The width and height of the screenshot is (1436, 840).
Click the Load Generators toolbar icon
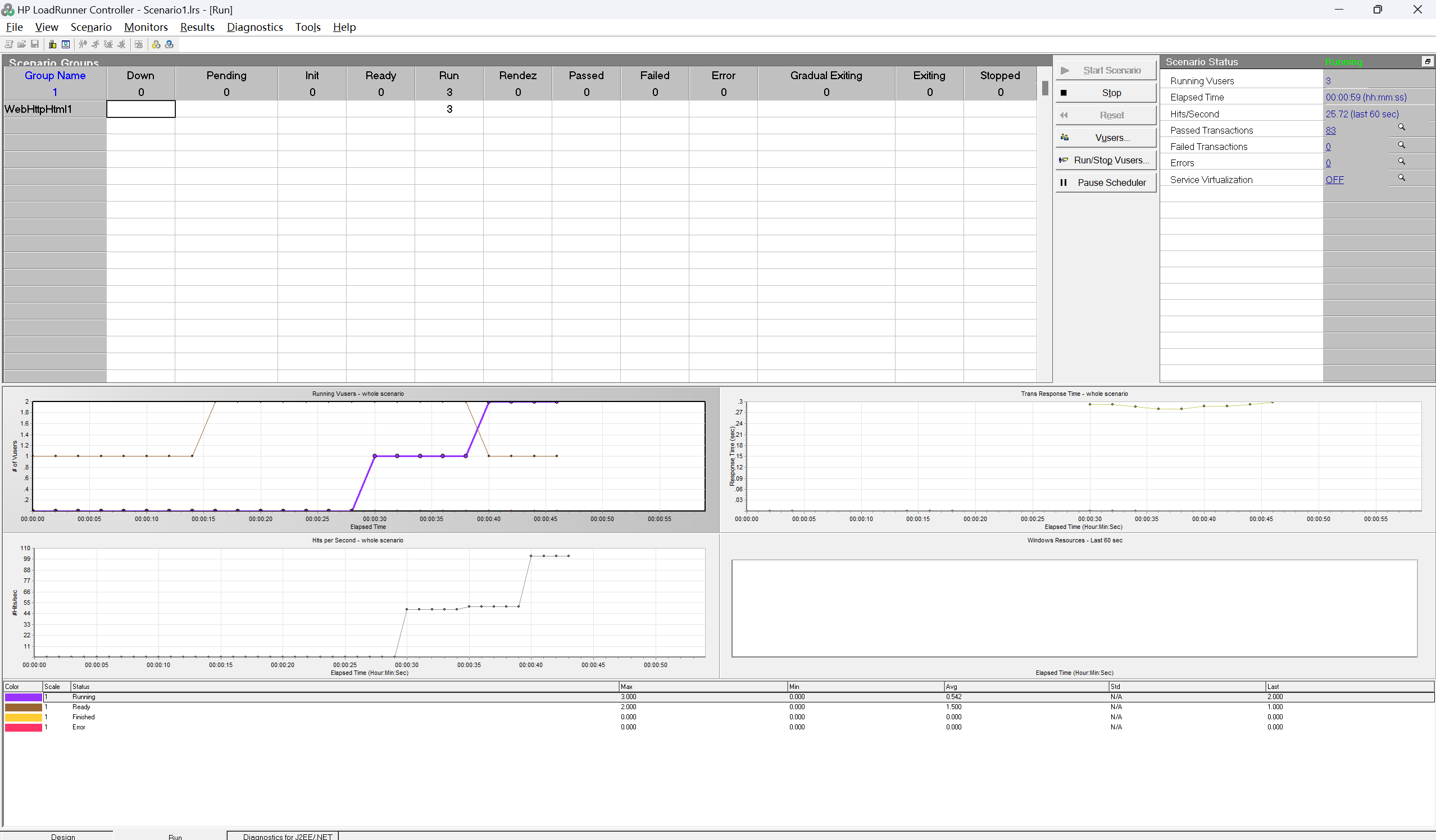[52, 44]
